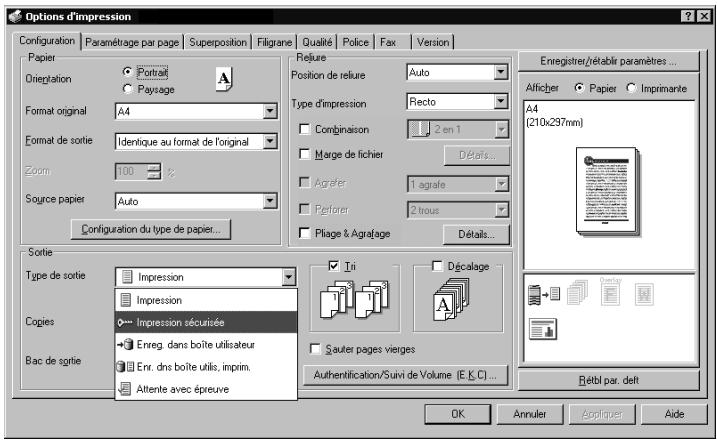Uncheck the Tri checkbox
This screenshot has height=442, width=717.
pyautogui.click(x=334, y=266)
